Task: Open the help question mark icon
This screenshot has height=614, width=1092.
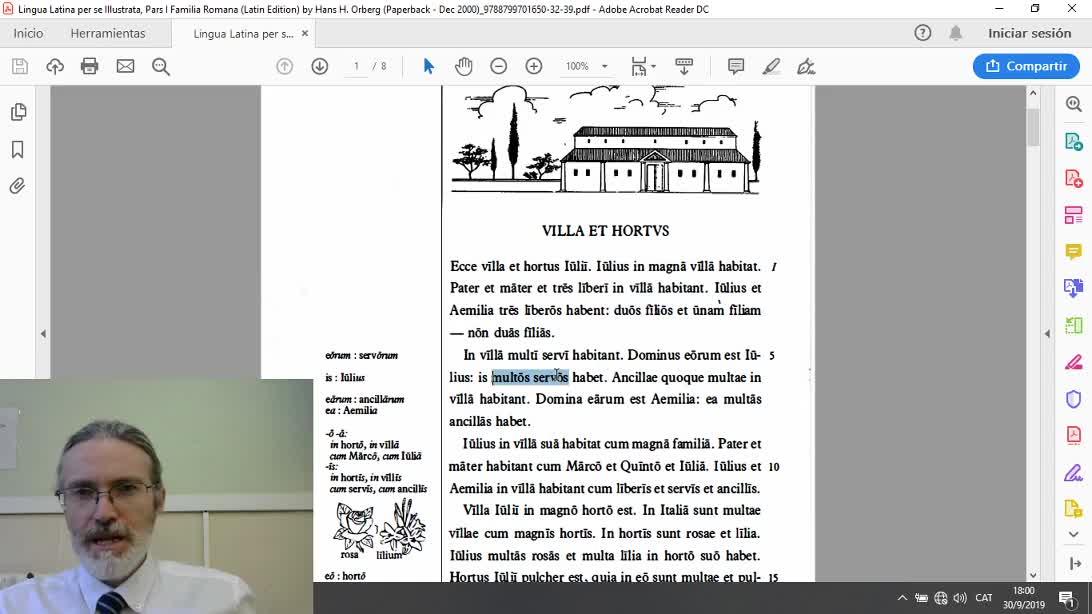Action: [x=923, y=33]
